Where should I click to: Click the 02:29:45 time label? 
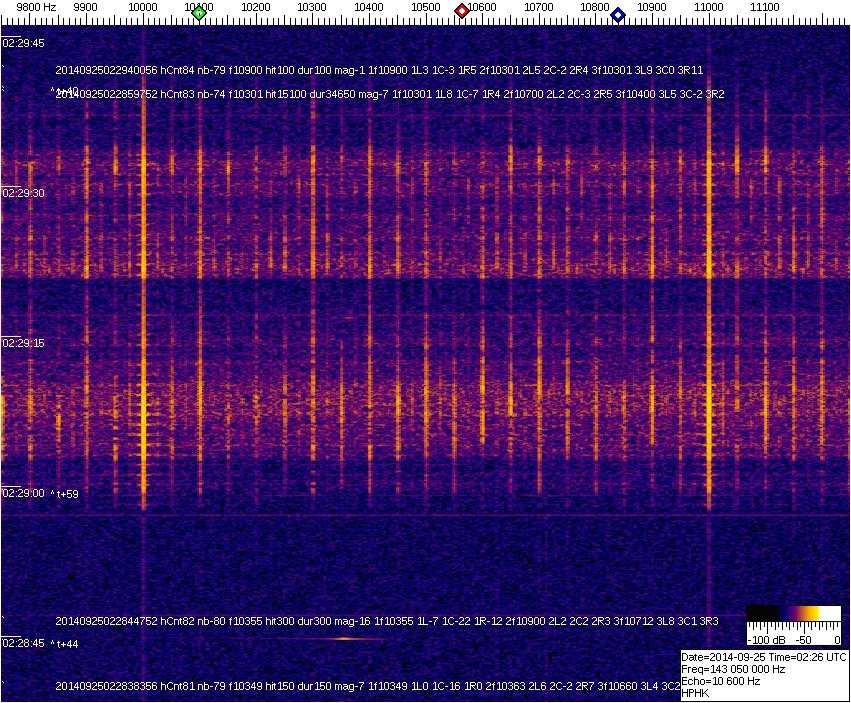(22, 43)
